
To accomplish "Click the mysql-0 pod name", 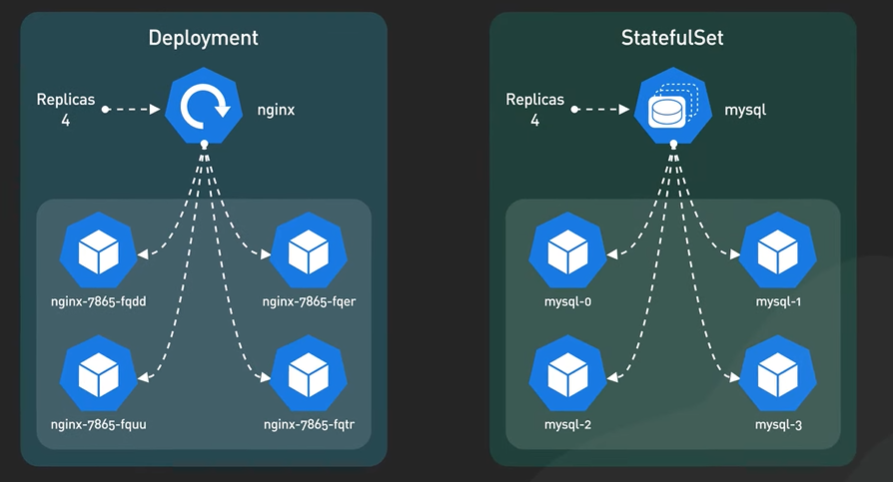I will coord(568,302).
